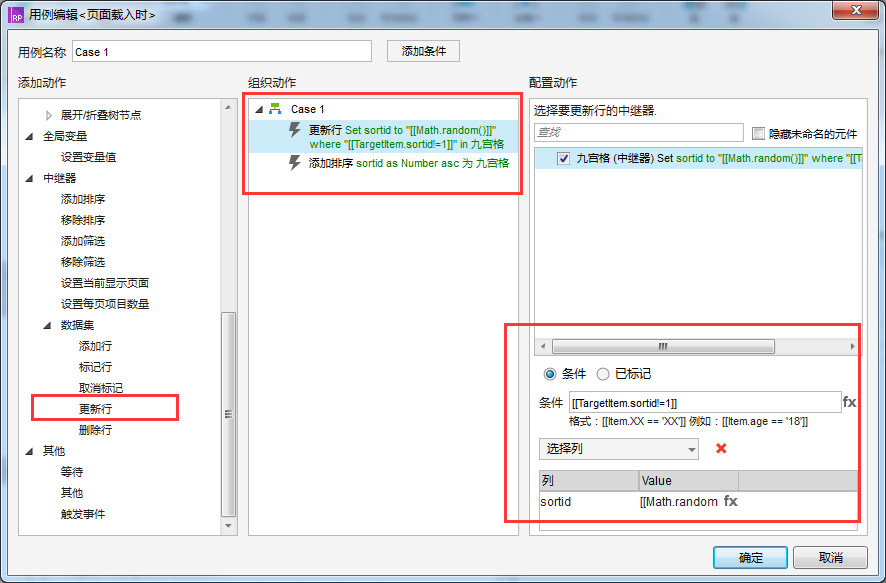Click horizontal scrollbar thumb in repeater list
This screenshot has height=583, width=886.
(663, 346)
